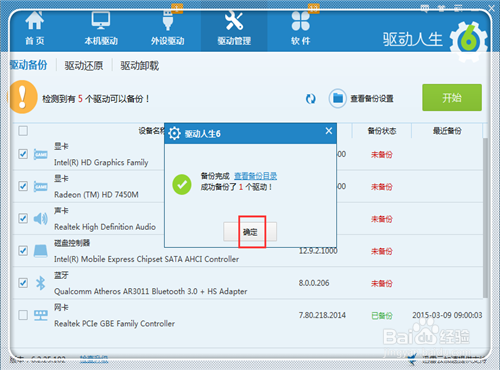Select the Intel Mobile Express Chipset SATA AHCI name
This screenshot has width=500, height=370.
point(146,259)
